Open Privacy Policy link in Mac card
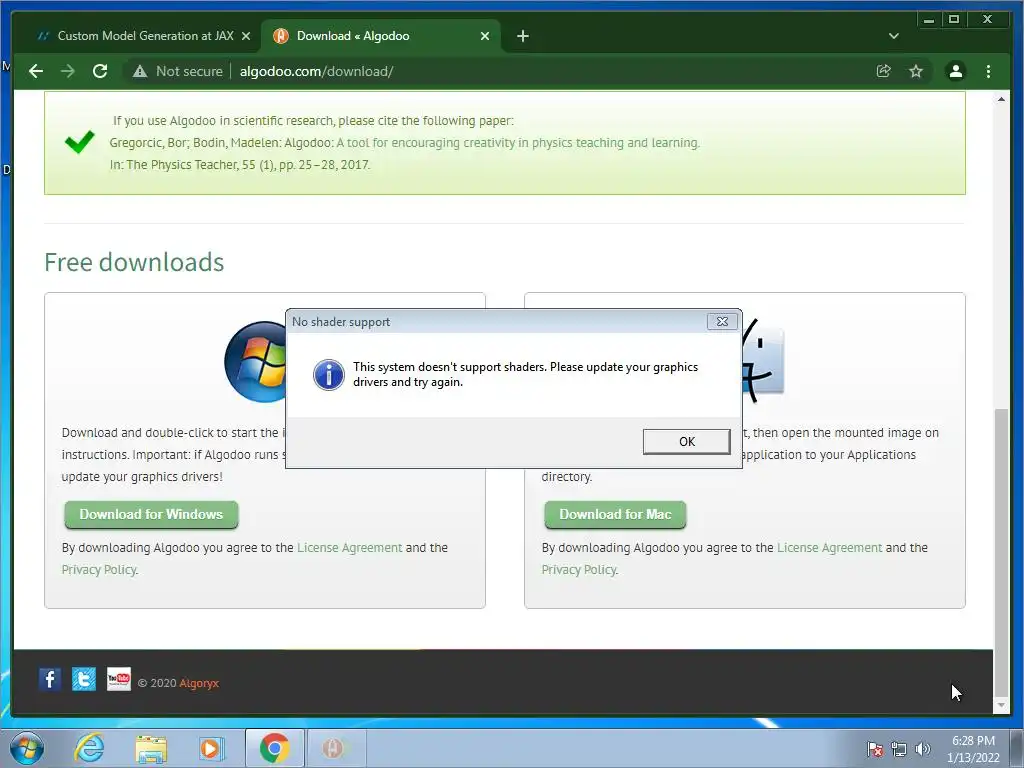The image size is (1024, 768). (x=579, y=569)
